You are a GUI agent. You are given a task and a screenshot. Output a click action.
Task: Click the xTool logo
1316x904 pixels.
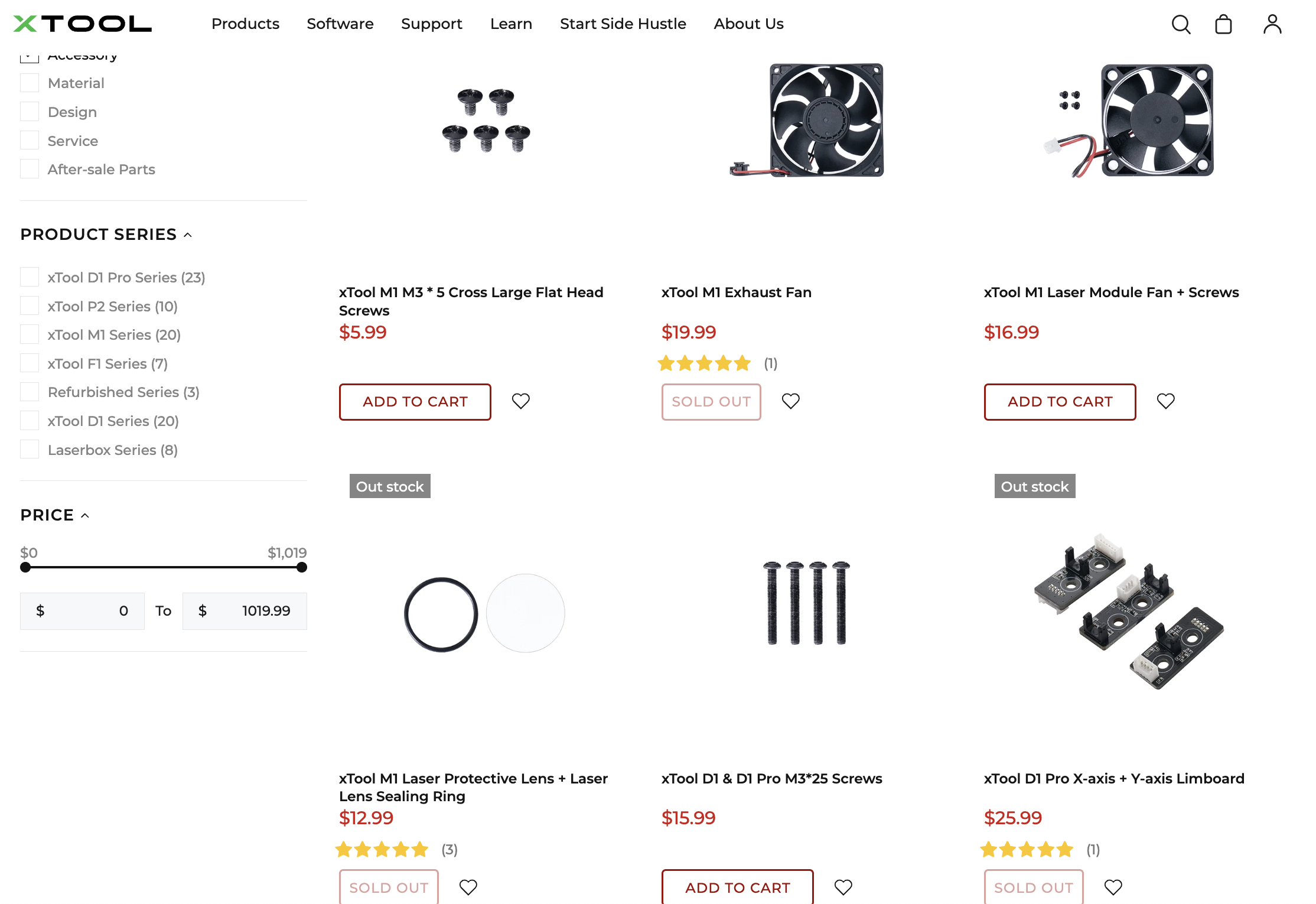pos(83,24)
